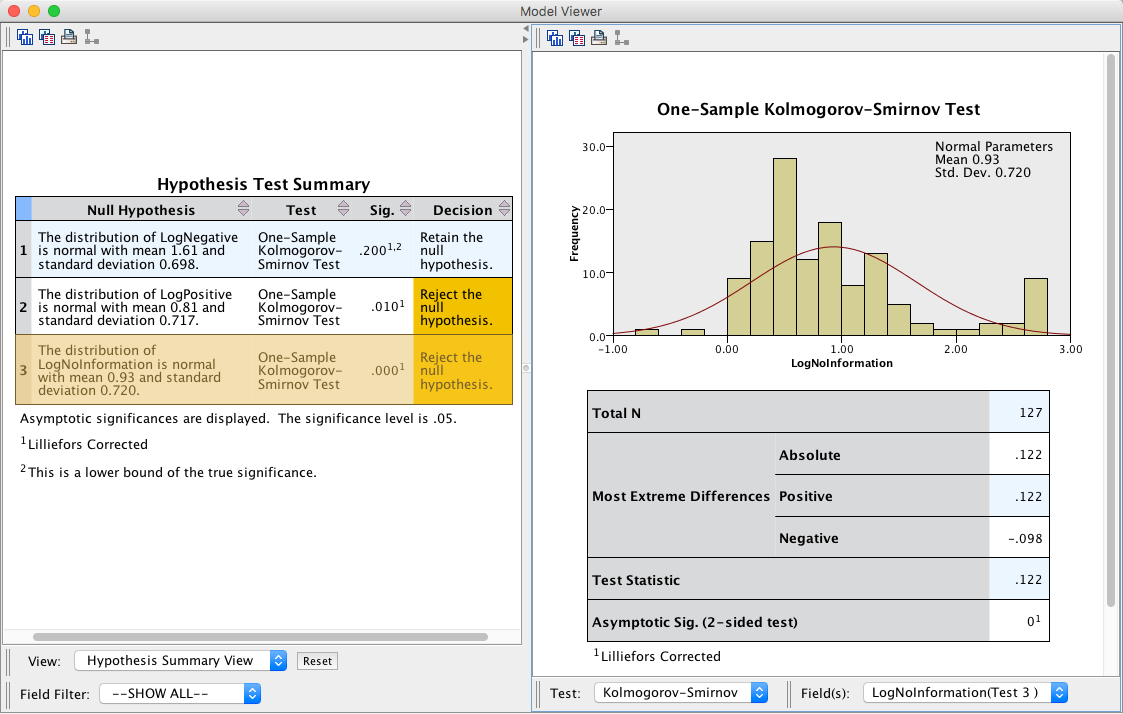
Task: Click the table copy icon in left pane toolbar
Action: pyautogui.click(x=47, y=38)
